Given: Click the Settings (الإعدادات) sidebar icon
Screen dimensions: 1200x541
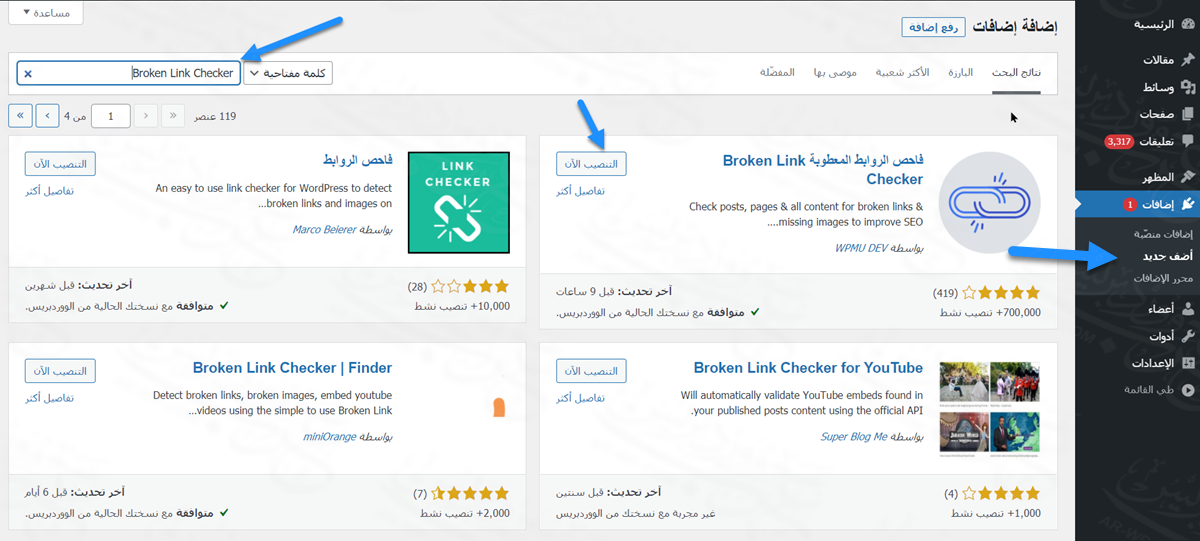Looking at the screenshot, I should point(1187,363).
